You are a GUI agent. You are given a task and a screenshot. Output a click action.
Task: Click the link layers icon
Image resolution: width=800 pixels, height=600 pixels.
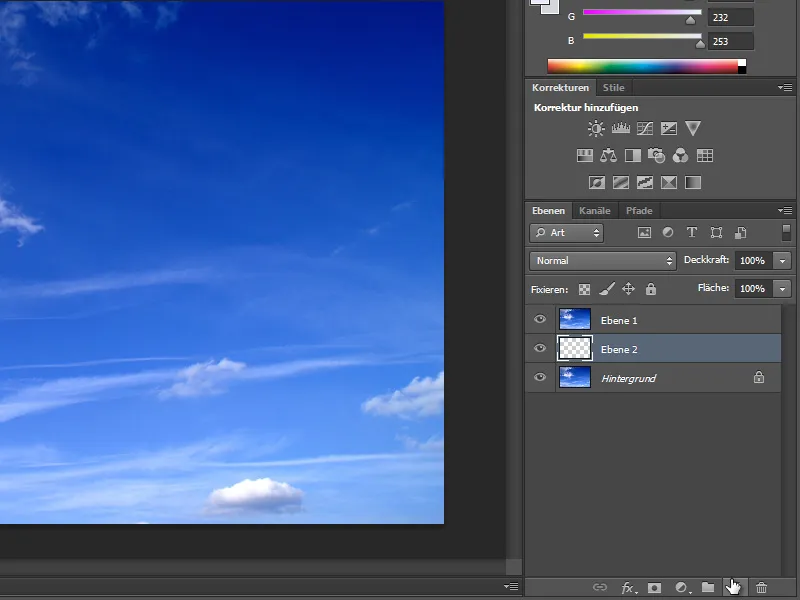pos(600,587)
